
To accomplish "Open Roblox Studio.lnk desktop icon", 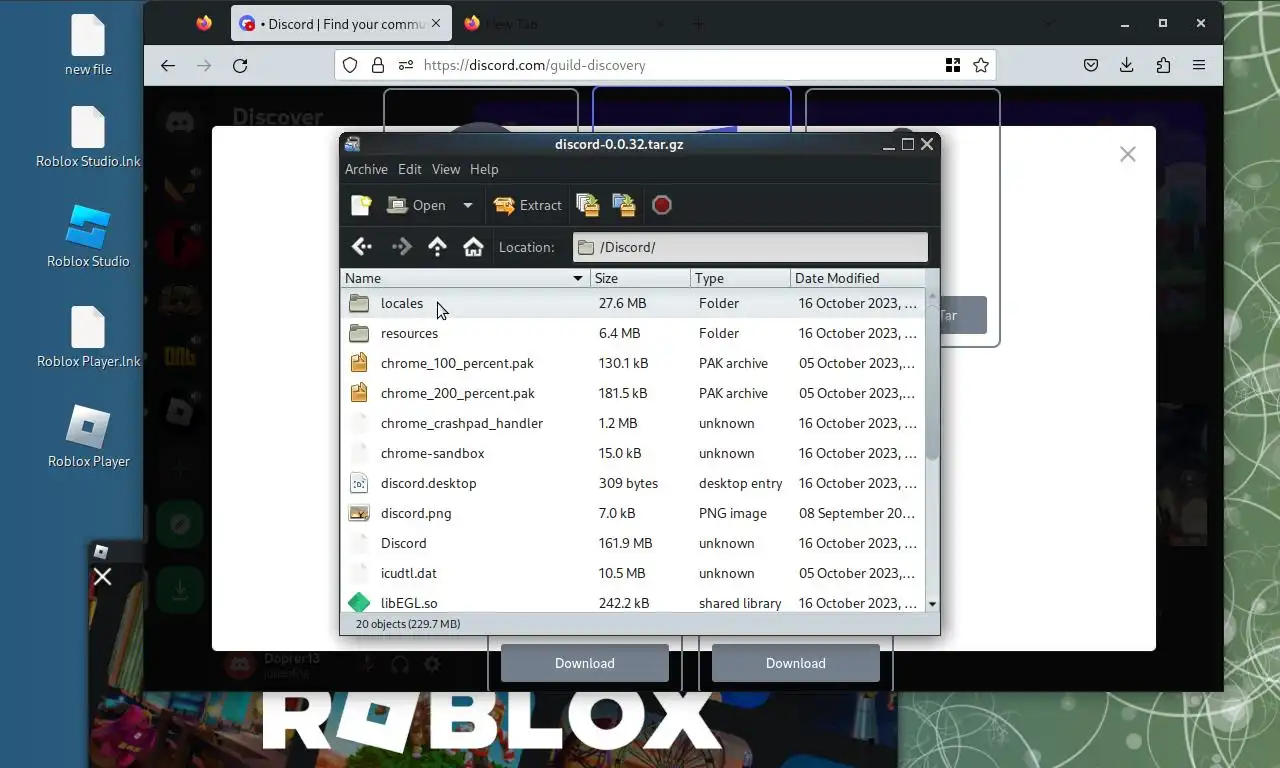I will 88,138.
